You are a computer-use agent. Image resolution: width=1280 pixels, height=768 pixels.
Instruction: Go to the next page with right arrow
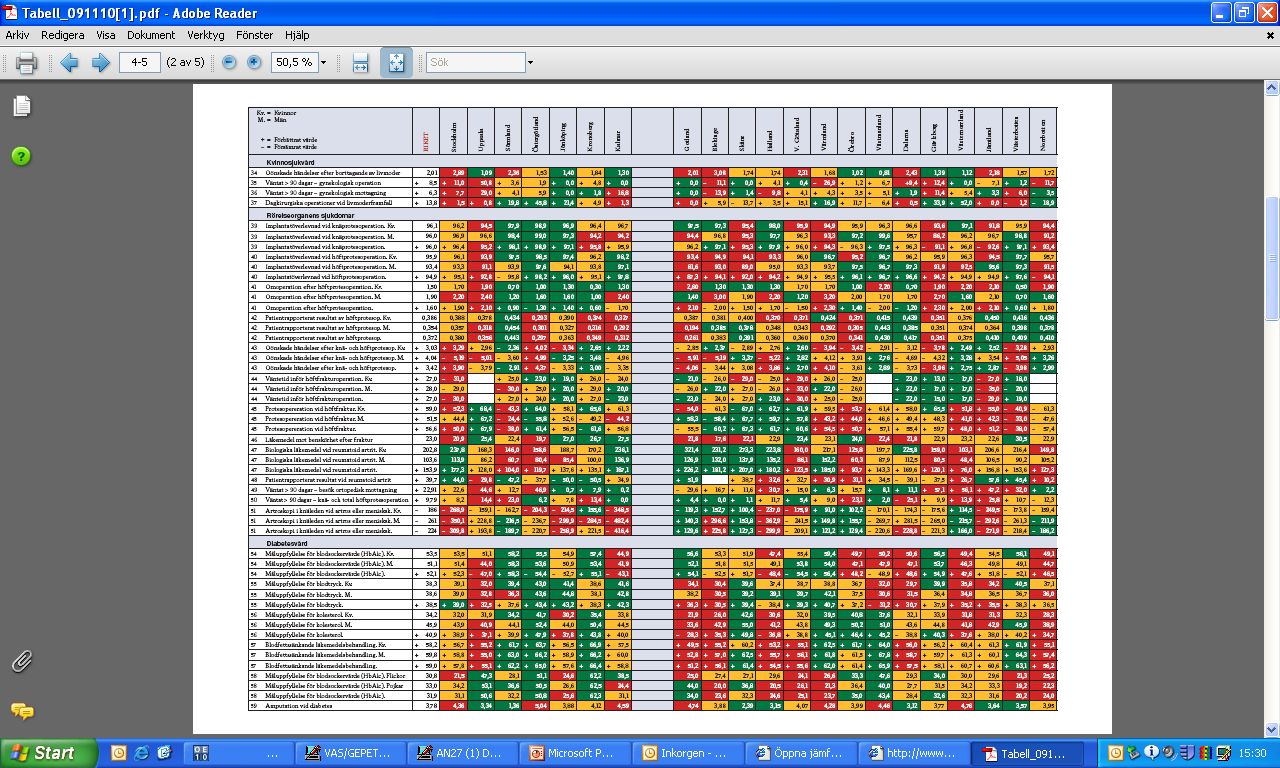100,63
